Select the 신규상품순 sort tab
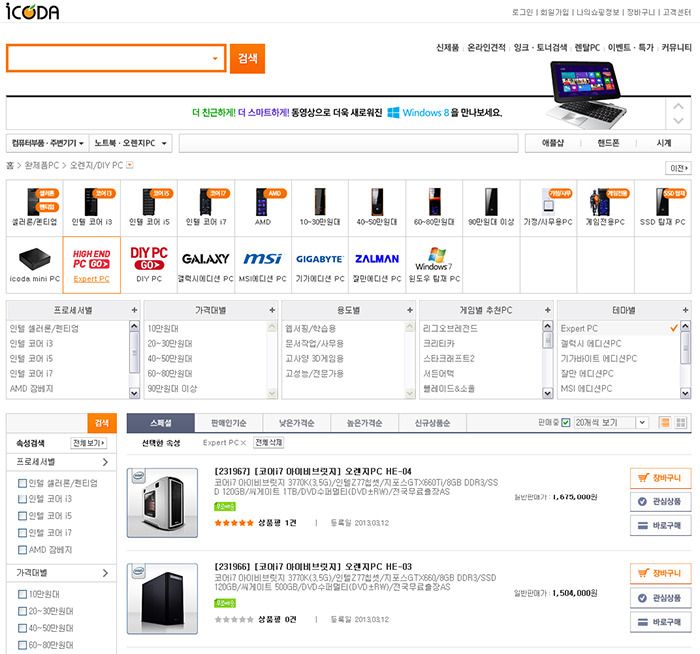700x654 pixels. click(432, 423)
